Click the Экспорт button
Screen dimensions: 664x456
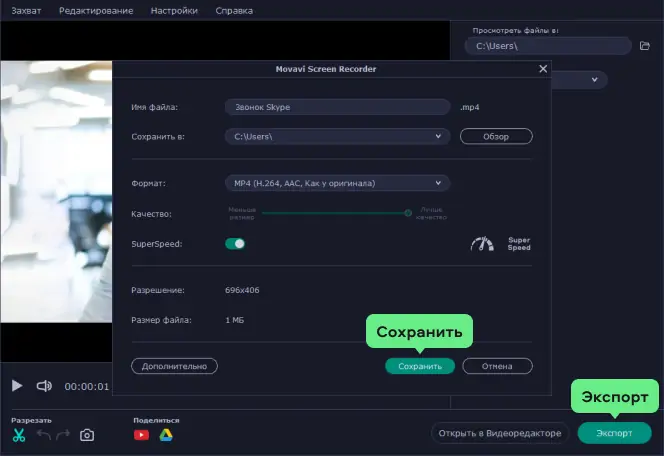pyautogui.click(x=614, y=433)
